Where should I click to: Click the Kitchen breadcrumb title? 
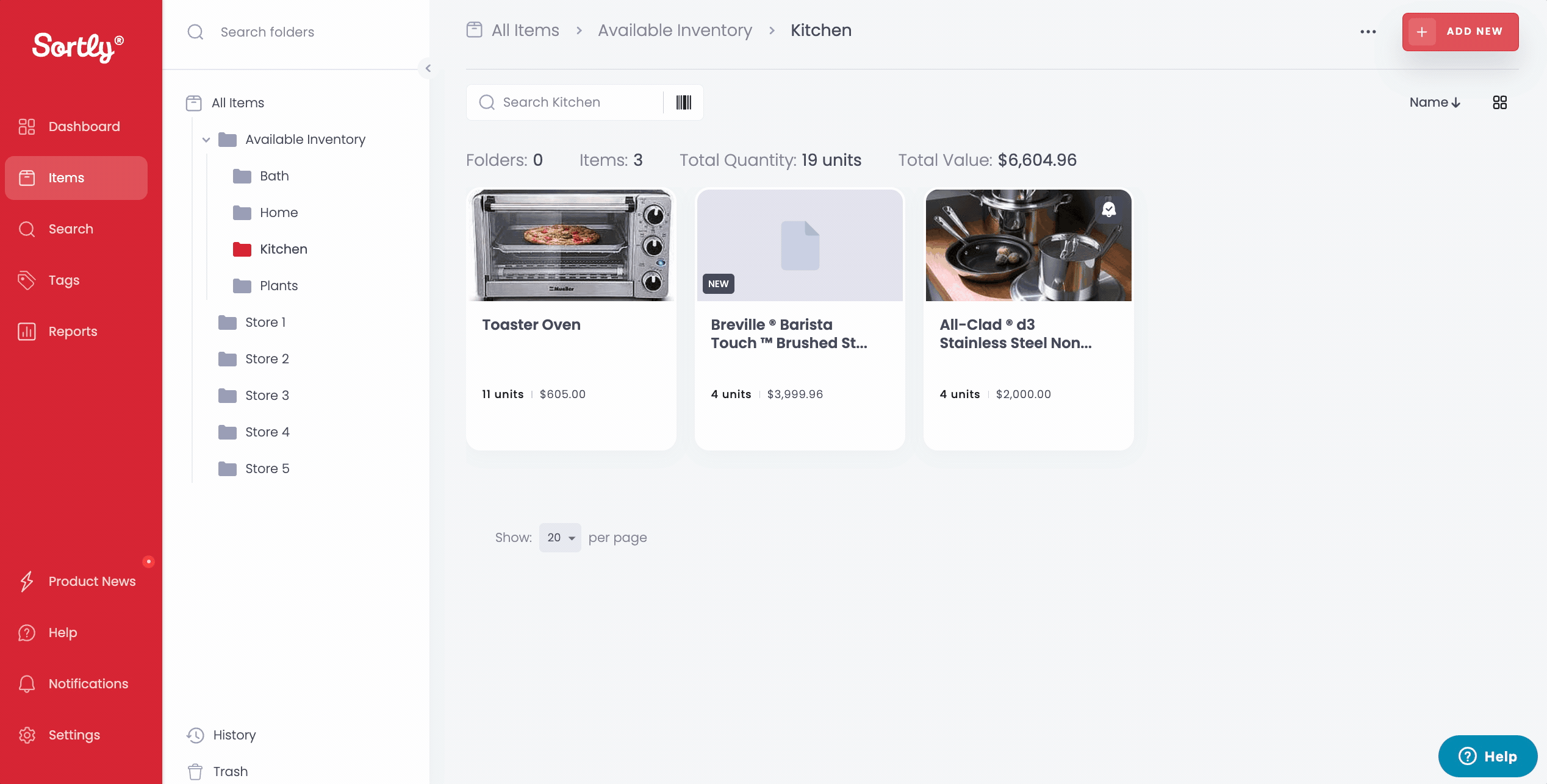click(821, 30)
